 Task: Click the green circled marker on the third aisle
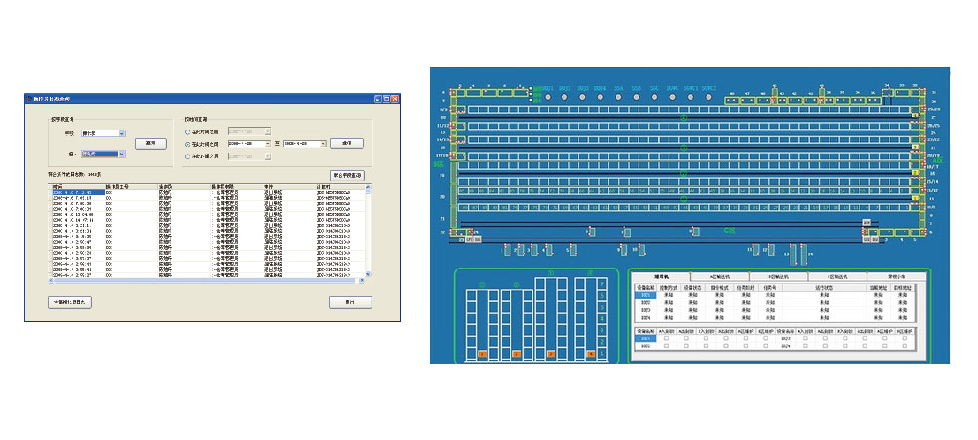point(684,174)
